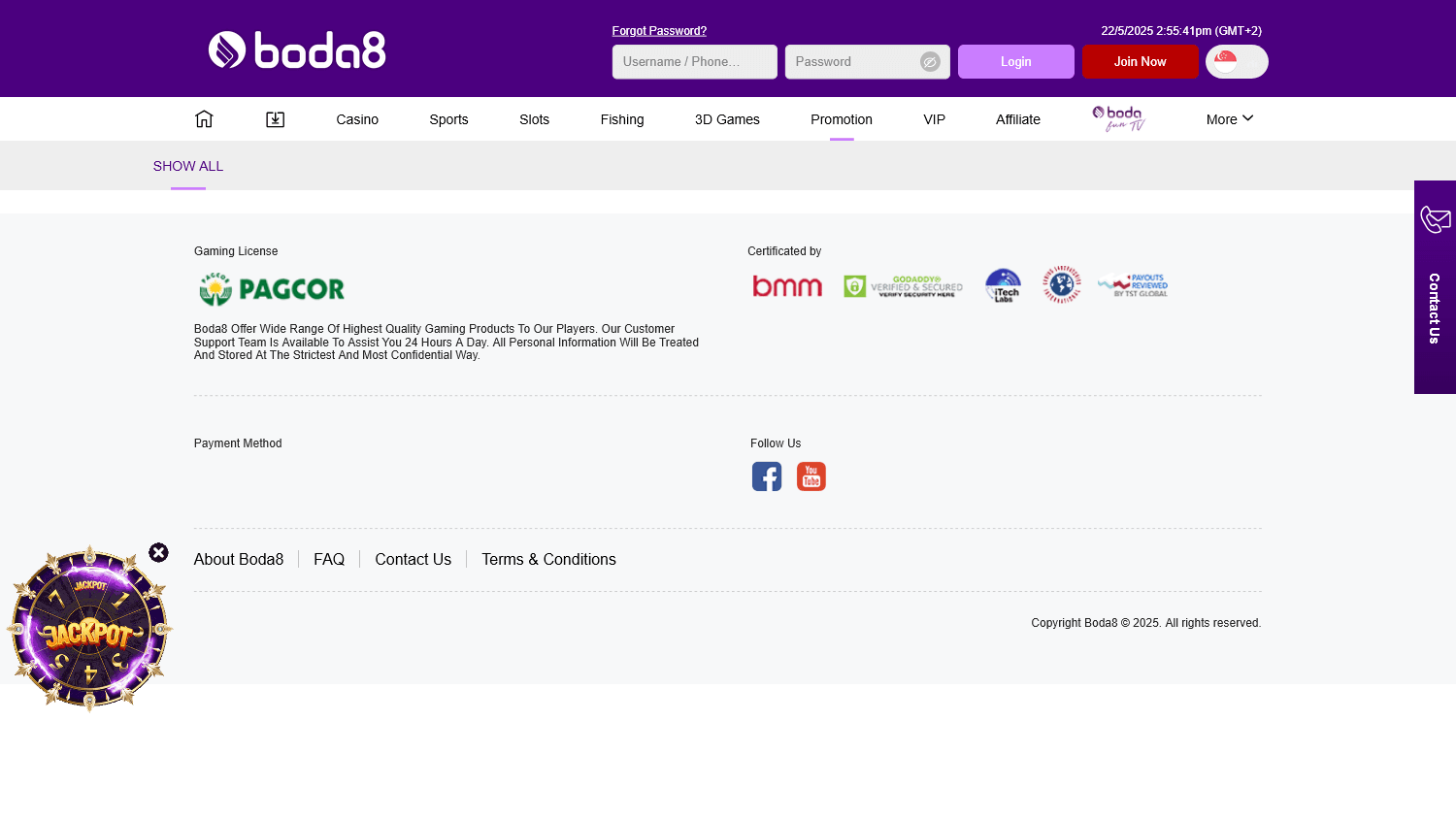Click the Forgot Password link

point(659,31)
